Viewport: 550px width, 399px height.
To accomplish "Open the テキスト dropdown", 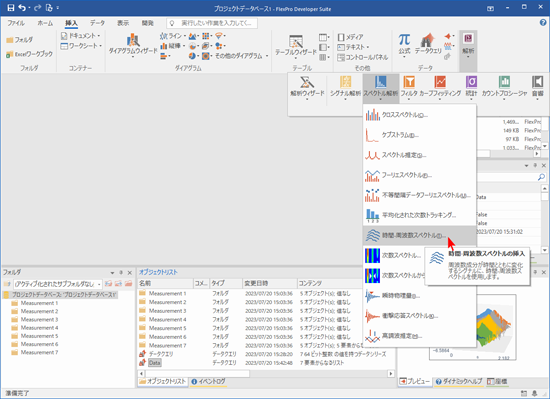I will 353,47.
